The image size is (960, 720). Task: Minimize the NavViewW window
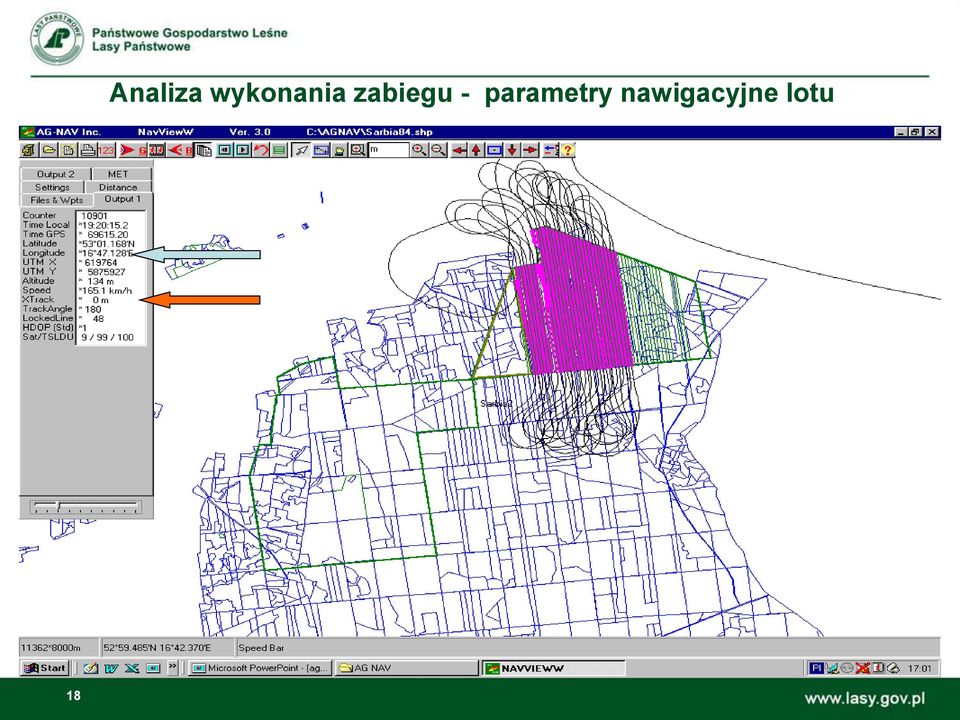901,132
